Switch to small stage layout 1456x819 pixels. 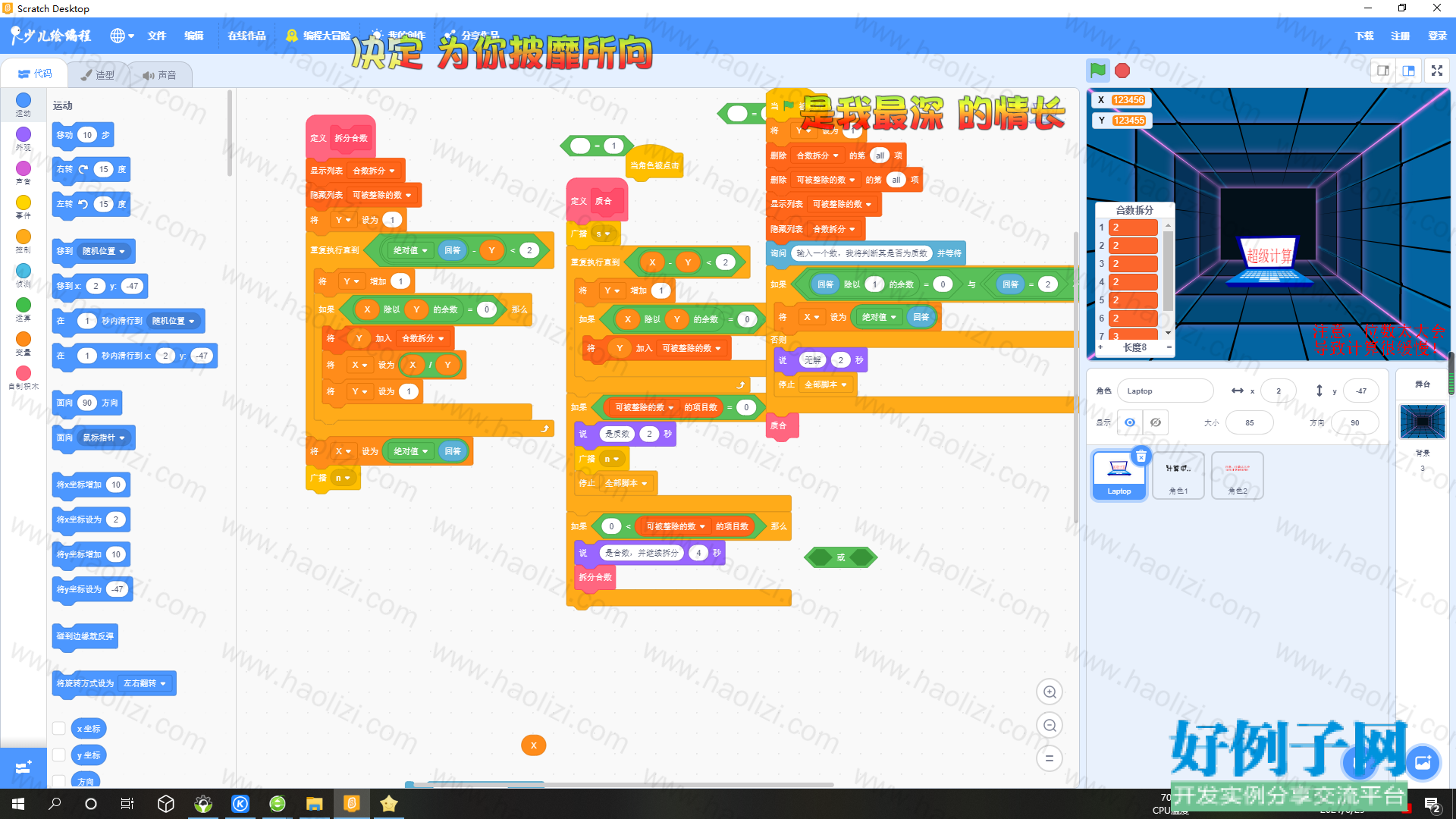coord(1382,71)
